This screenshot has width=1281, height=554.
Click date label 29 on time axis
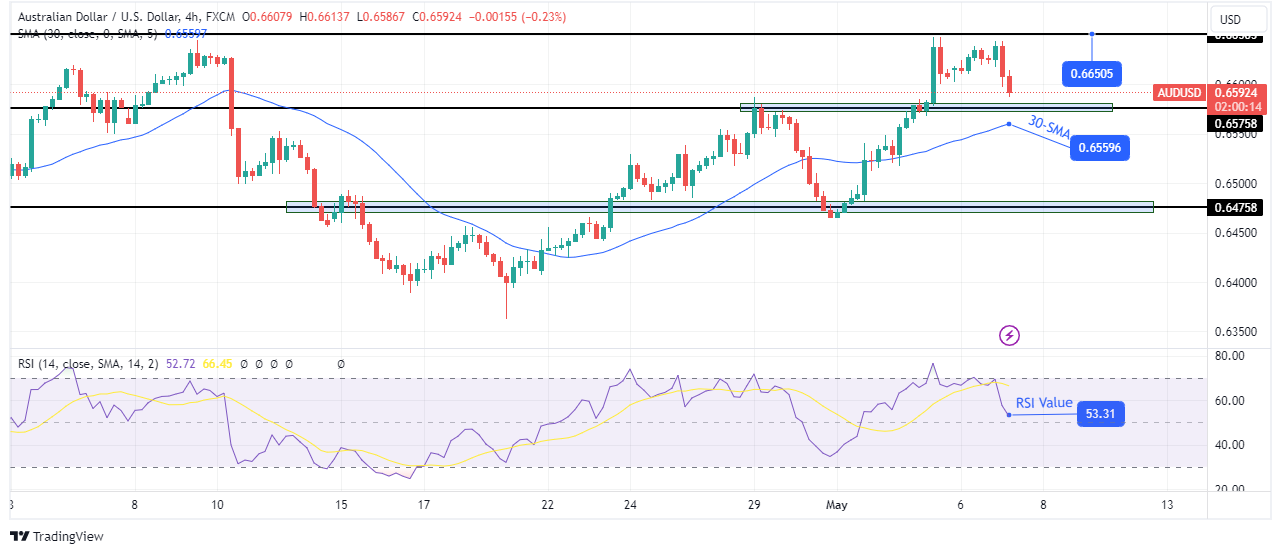point(754,505)
